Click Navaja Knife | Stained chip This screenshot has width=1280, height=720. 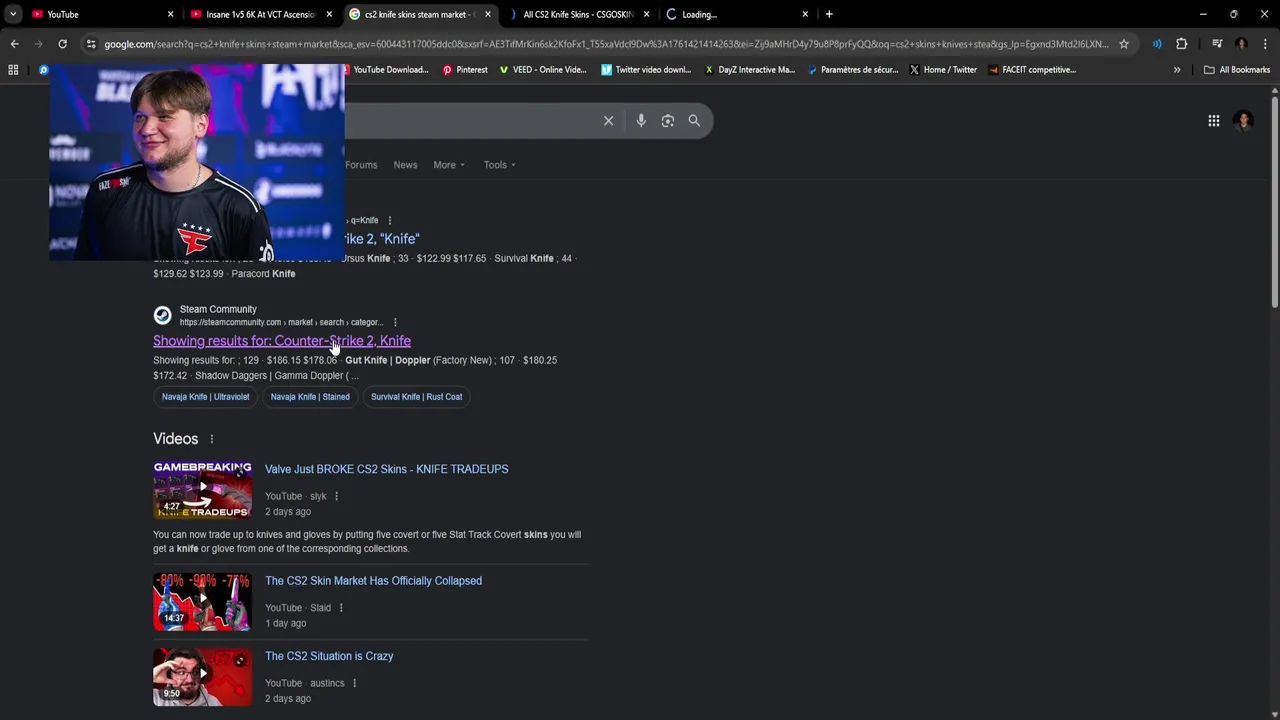(x=310, y=397)
